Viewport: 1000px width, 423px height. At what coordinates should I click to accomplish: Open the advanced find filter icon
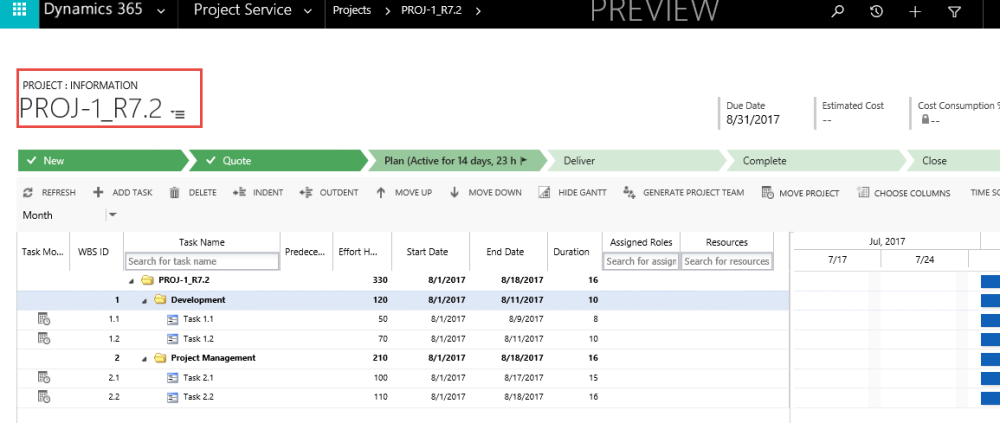click(954, 11)
